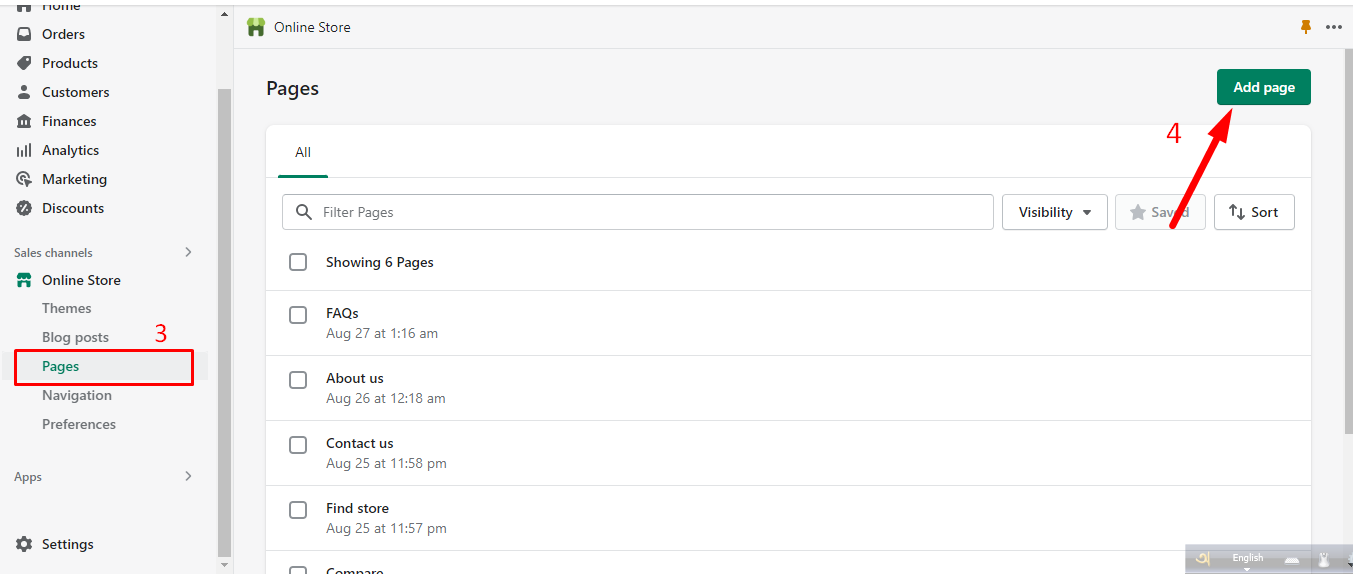1353x574 pixels.
Task: Open the Visibility filter dropdown
Action: click(x=1054, y=212)
